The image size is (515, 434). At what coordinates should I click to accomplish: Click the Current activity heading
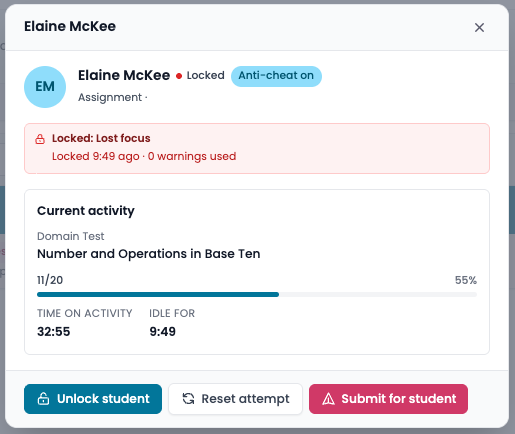[86, 211]
